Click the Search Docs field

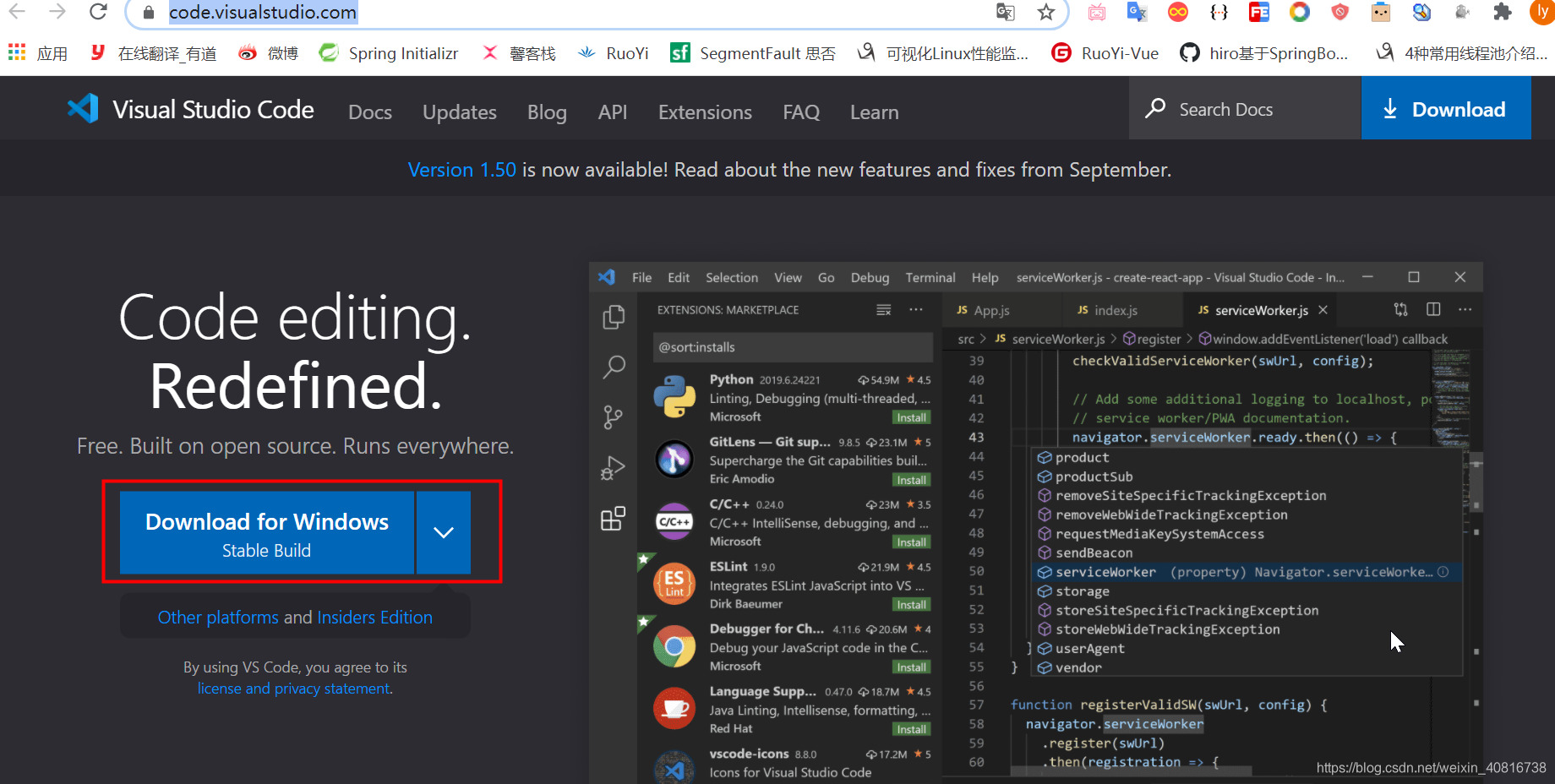[1245, 108]
